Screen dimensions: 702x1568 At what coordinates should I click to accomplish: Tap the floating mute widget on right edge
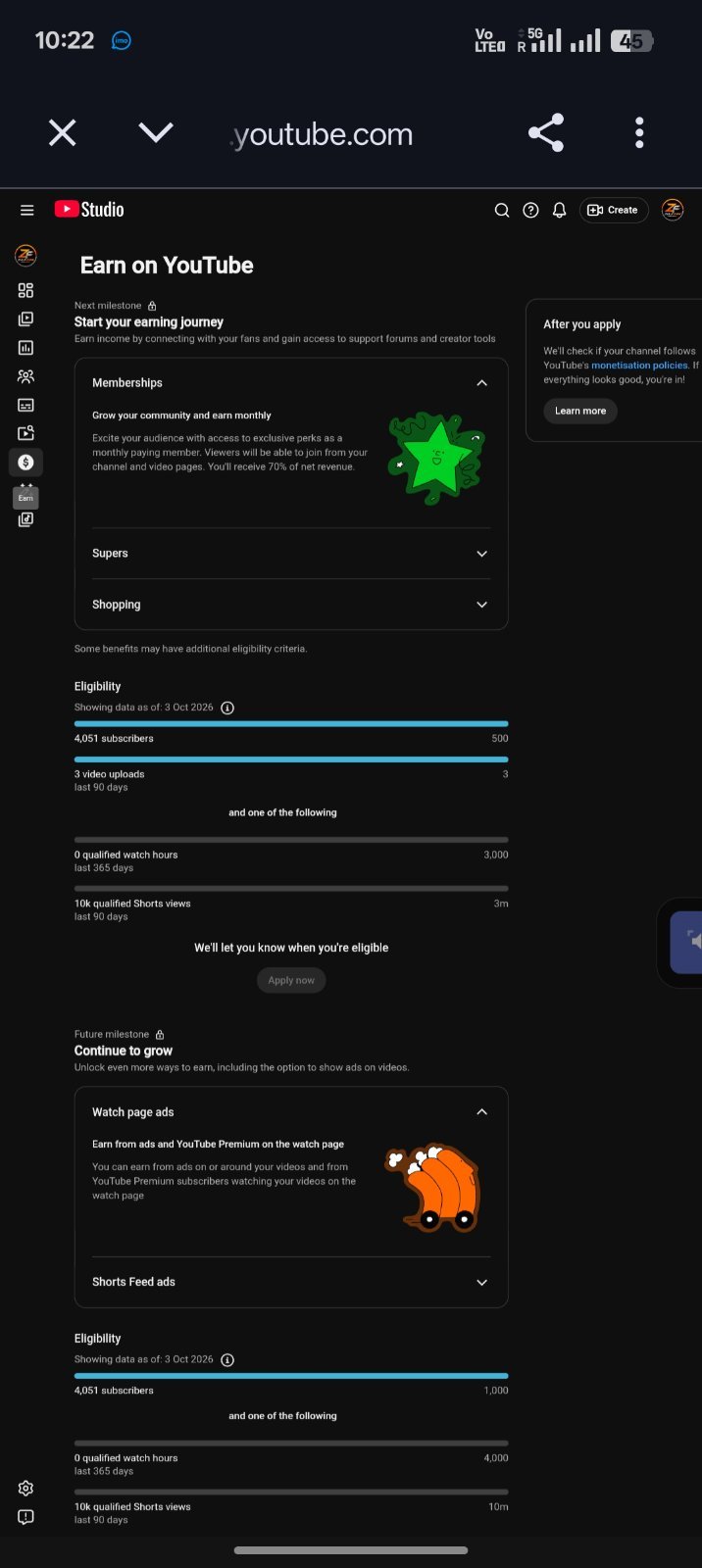point(686,941)
